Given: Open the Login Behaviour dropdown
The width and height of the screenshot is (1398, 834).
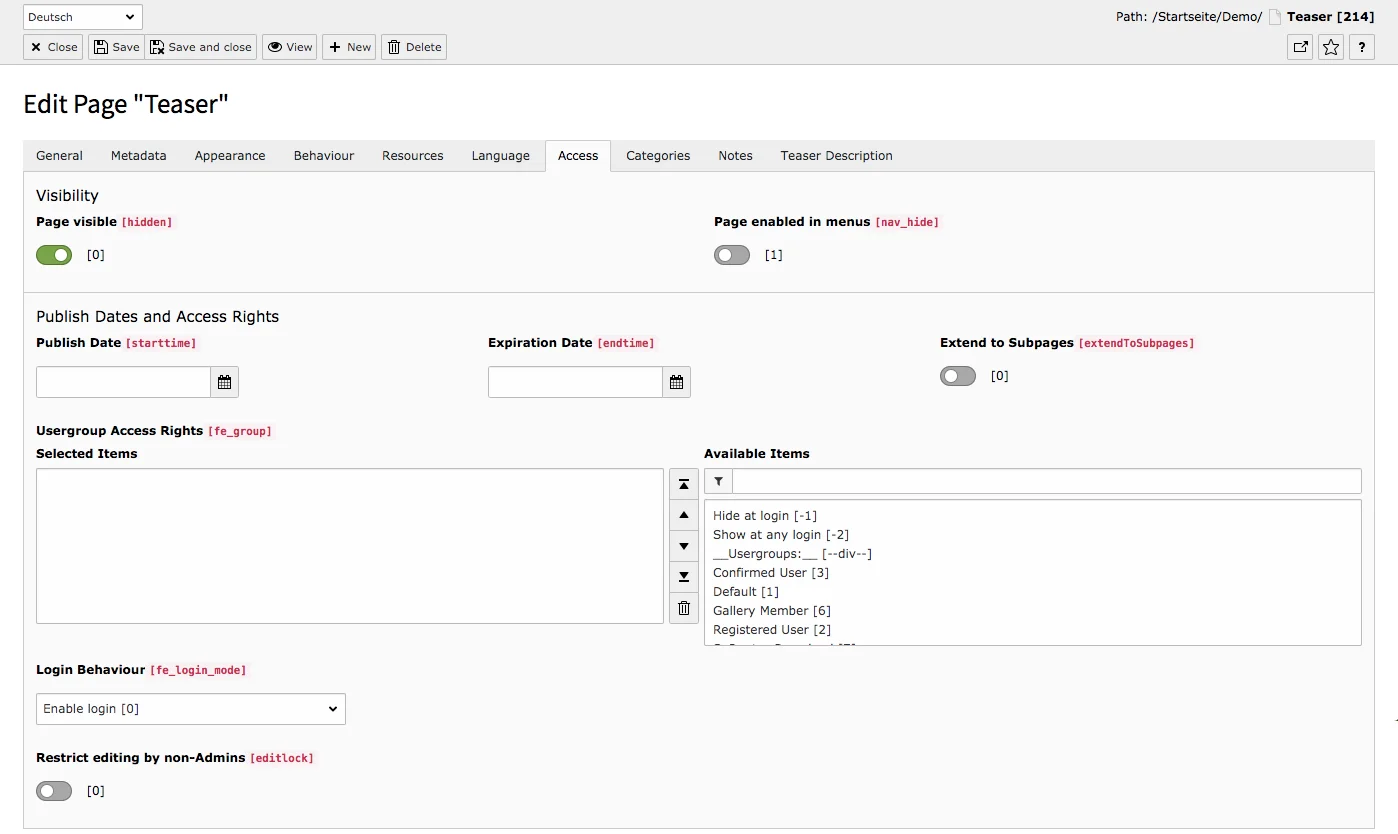Looking at the screenshot, I should click(x=190, y=709).
